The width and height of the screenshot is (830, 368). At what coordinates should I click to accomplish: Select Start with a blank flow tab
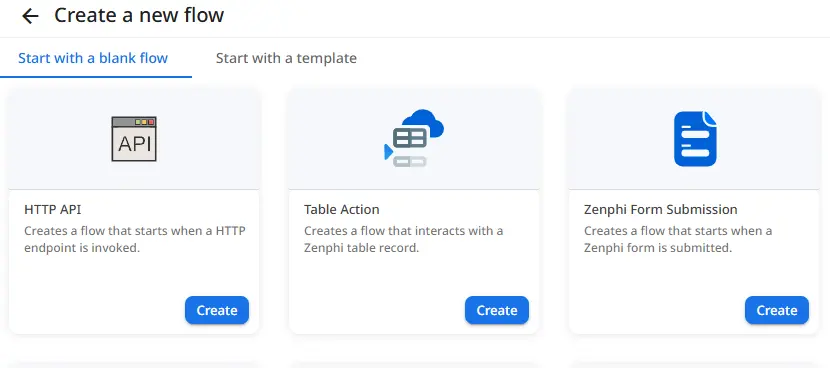click(x=93, y=58)
